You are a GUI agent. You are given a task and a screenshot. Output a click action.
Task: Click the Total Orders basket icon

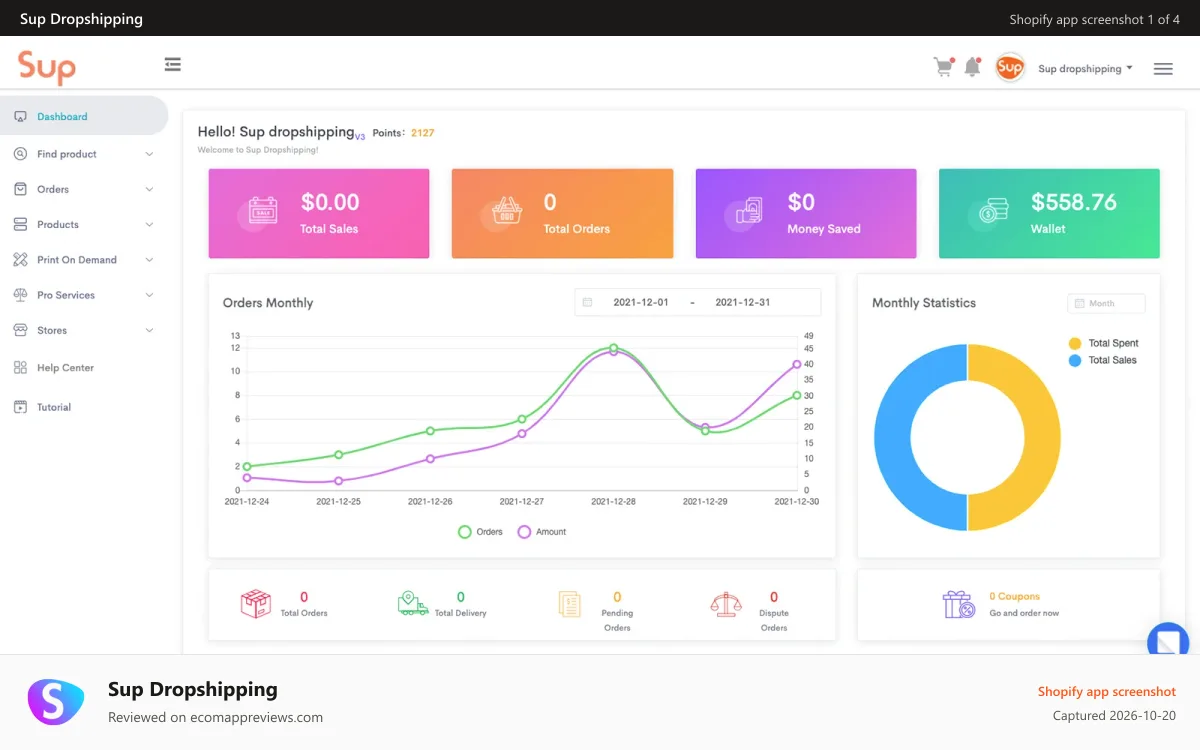(507, 212)
